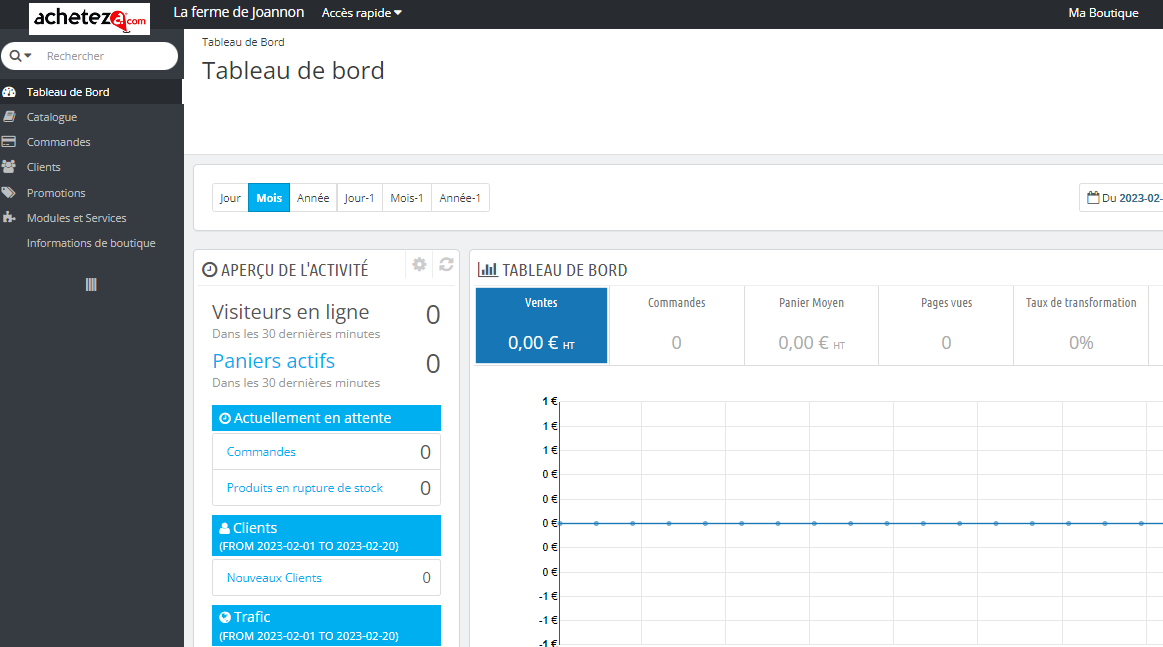Open Informations de boutique menu
Image resolution: width=1163 pixels, height=647 pixels.
[x=91, y=243]
